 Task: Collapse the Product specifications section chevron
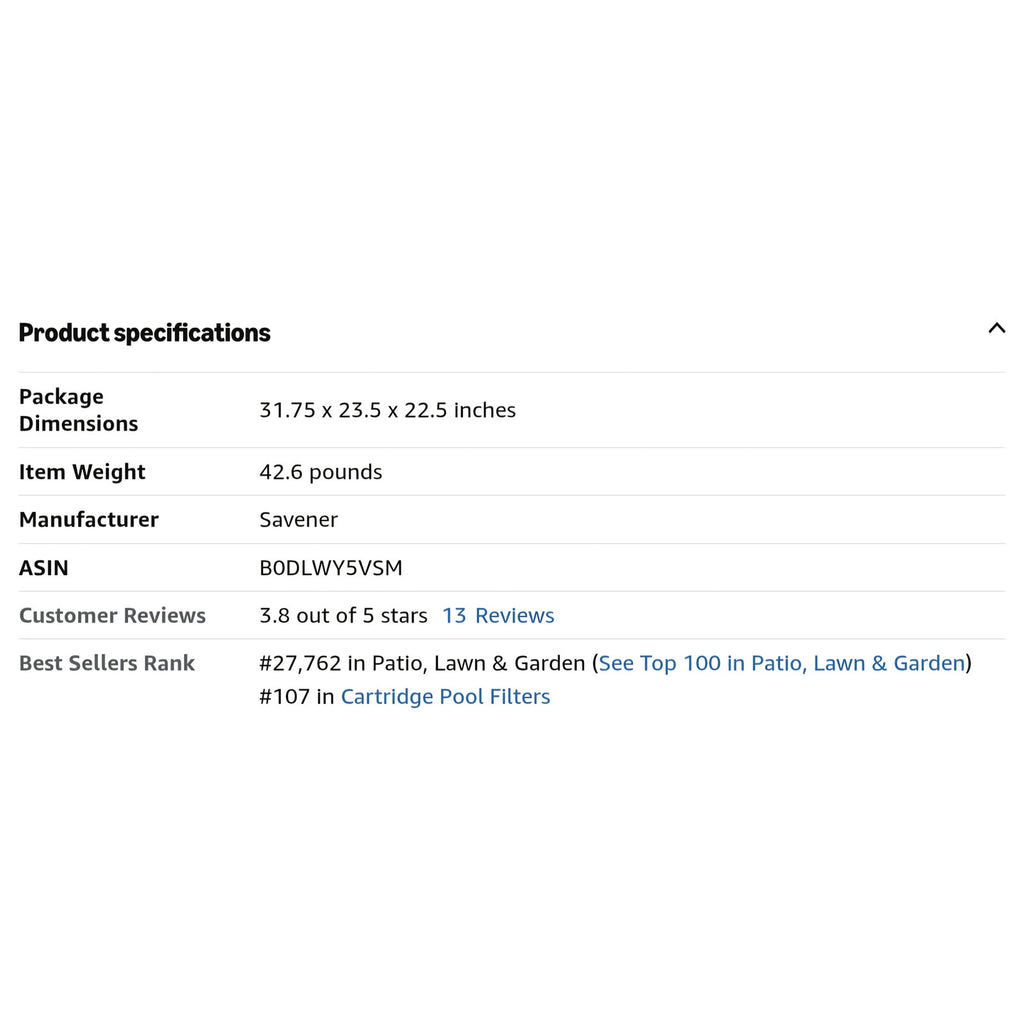996,328
